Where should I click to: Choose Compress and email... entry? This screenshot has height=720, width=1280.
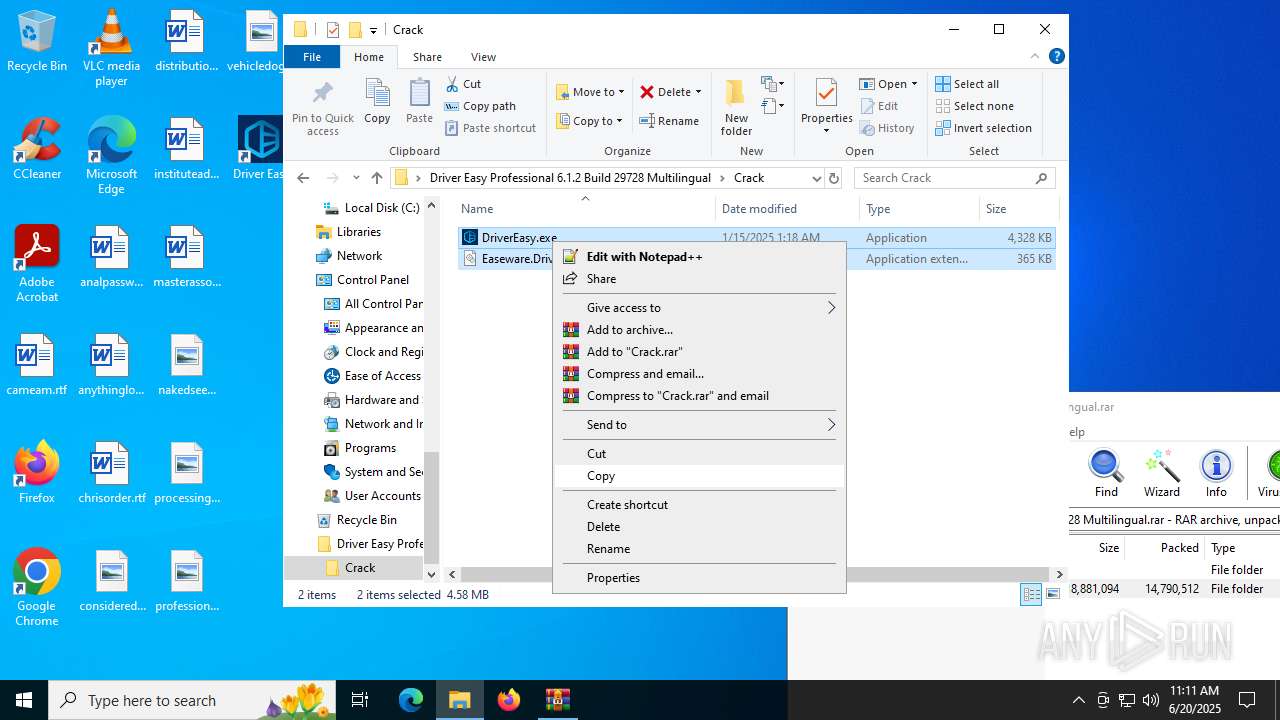(x=699, y=374)
